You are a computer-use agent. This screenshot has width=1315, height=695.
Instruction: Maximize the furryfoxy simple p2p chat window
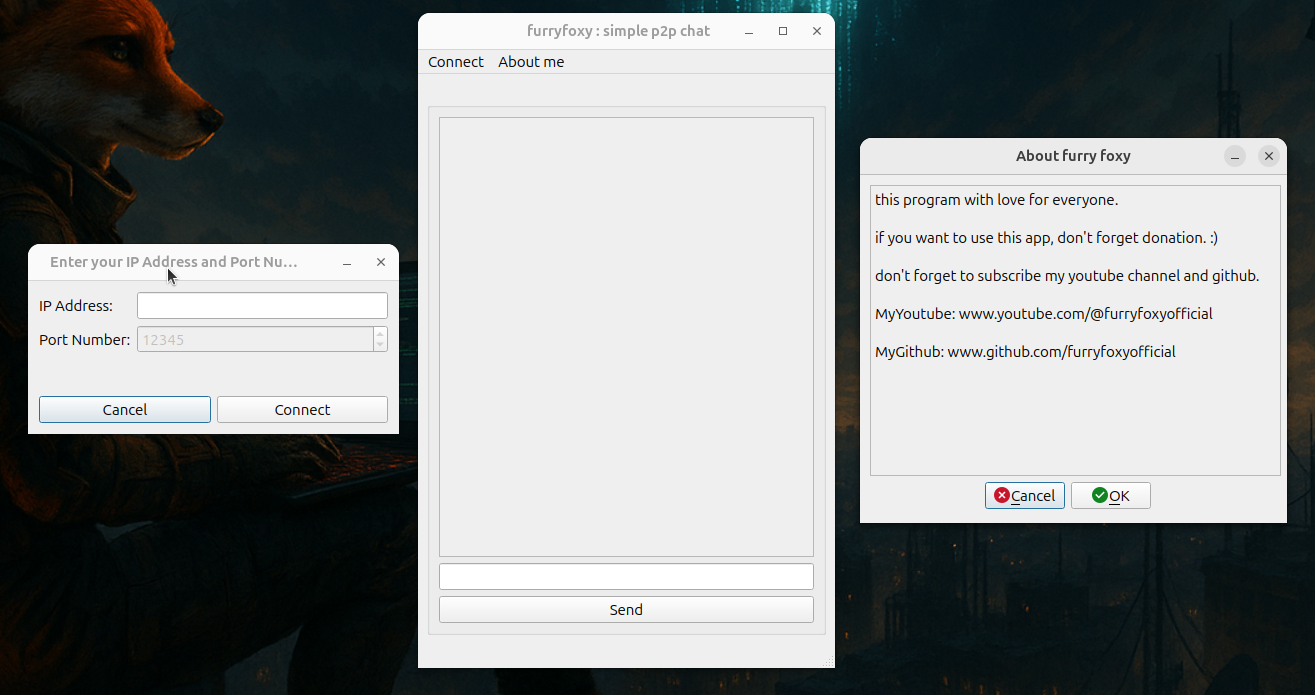(x=783, y=31)
